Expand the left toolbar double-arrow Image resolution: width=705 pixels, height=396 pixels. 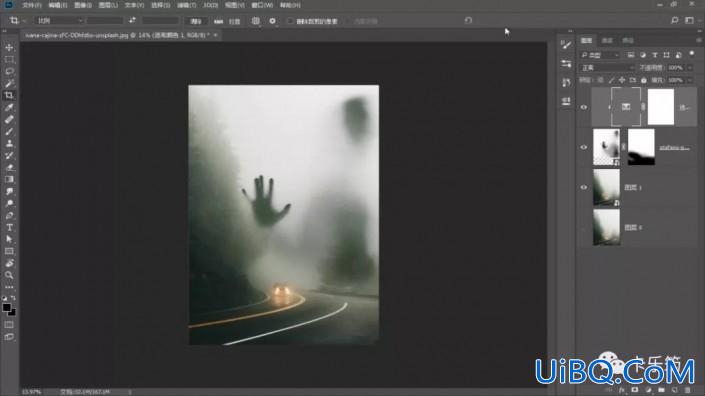pos(4,31)
